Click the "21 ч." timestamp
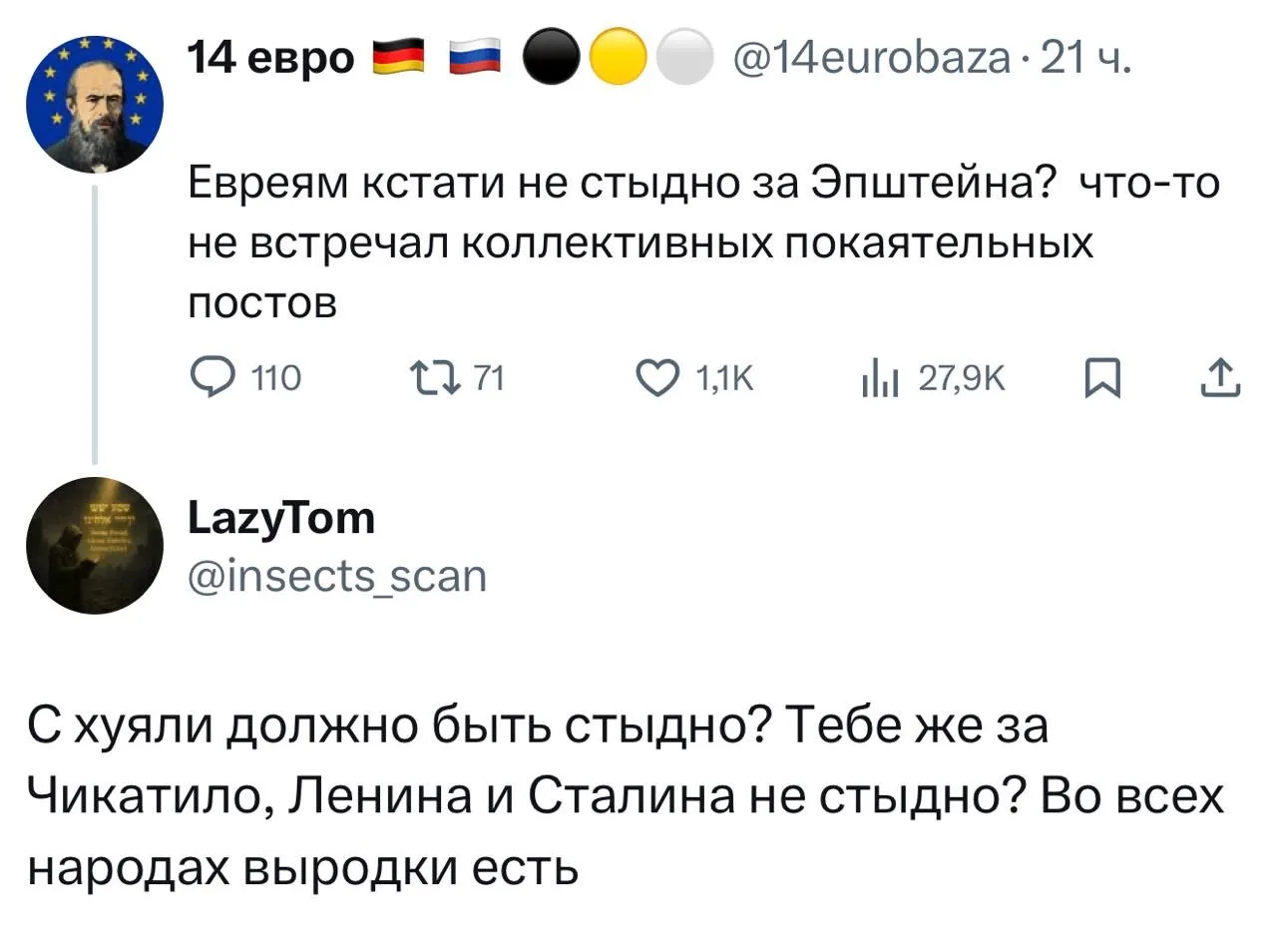Image resolution: width=1277 pixels, height=952 pixels. 1085,59
